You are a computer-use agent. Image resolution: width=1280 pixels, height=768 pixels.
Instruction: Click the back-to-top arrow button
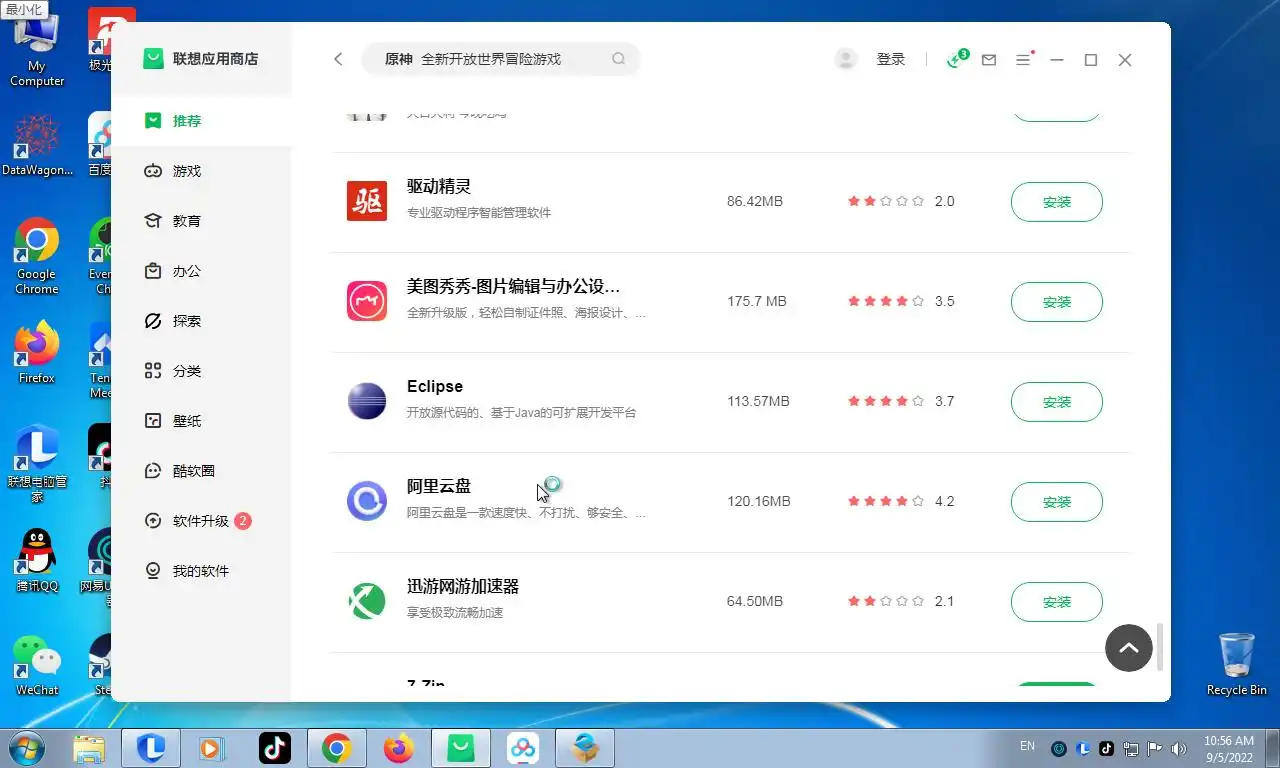pyautogui.click(x=1129, y=648)
